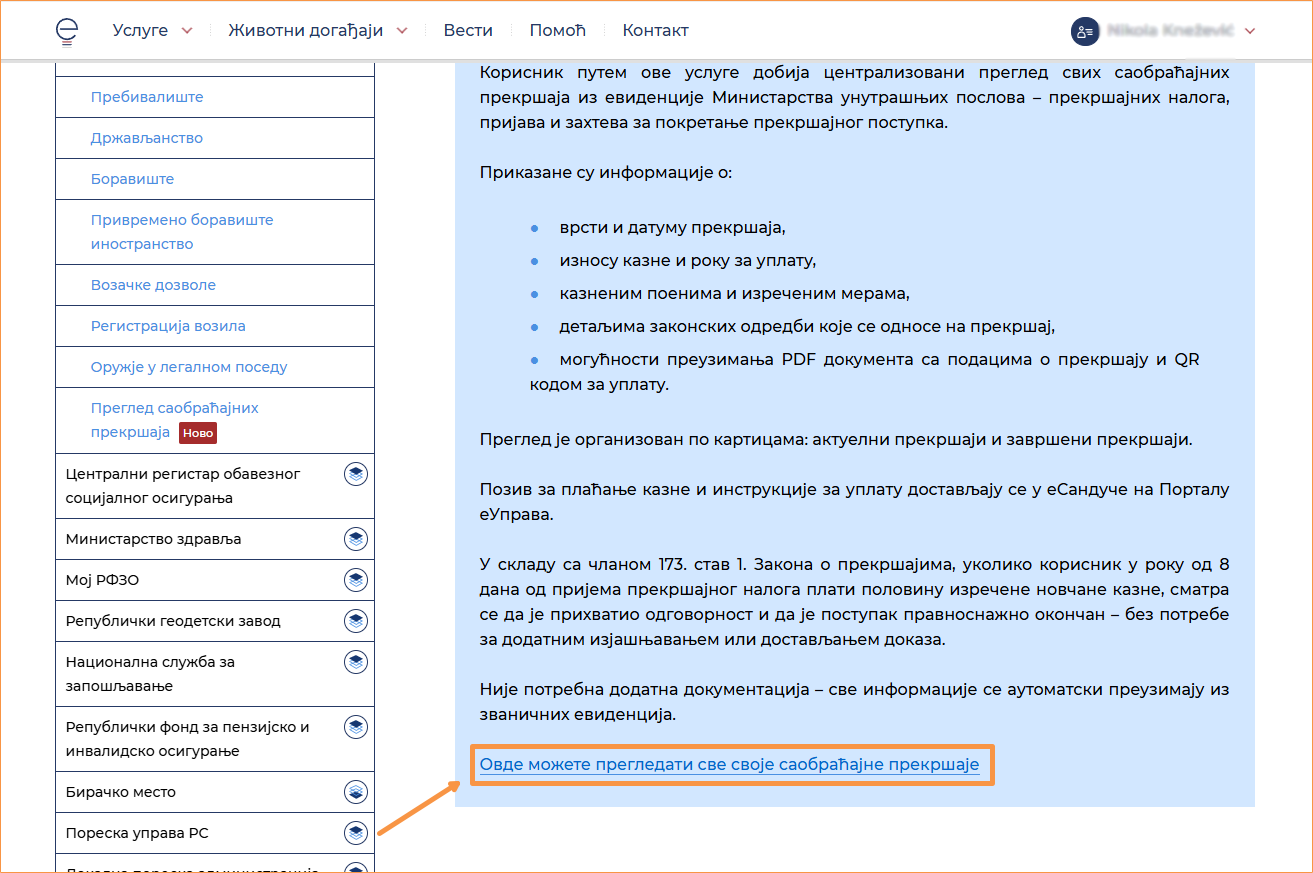Screen dimensions: 1313x873
Task: Click layers icon beside Бирачко место
Action: (356, 792)
